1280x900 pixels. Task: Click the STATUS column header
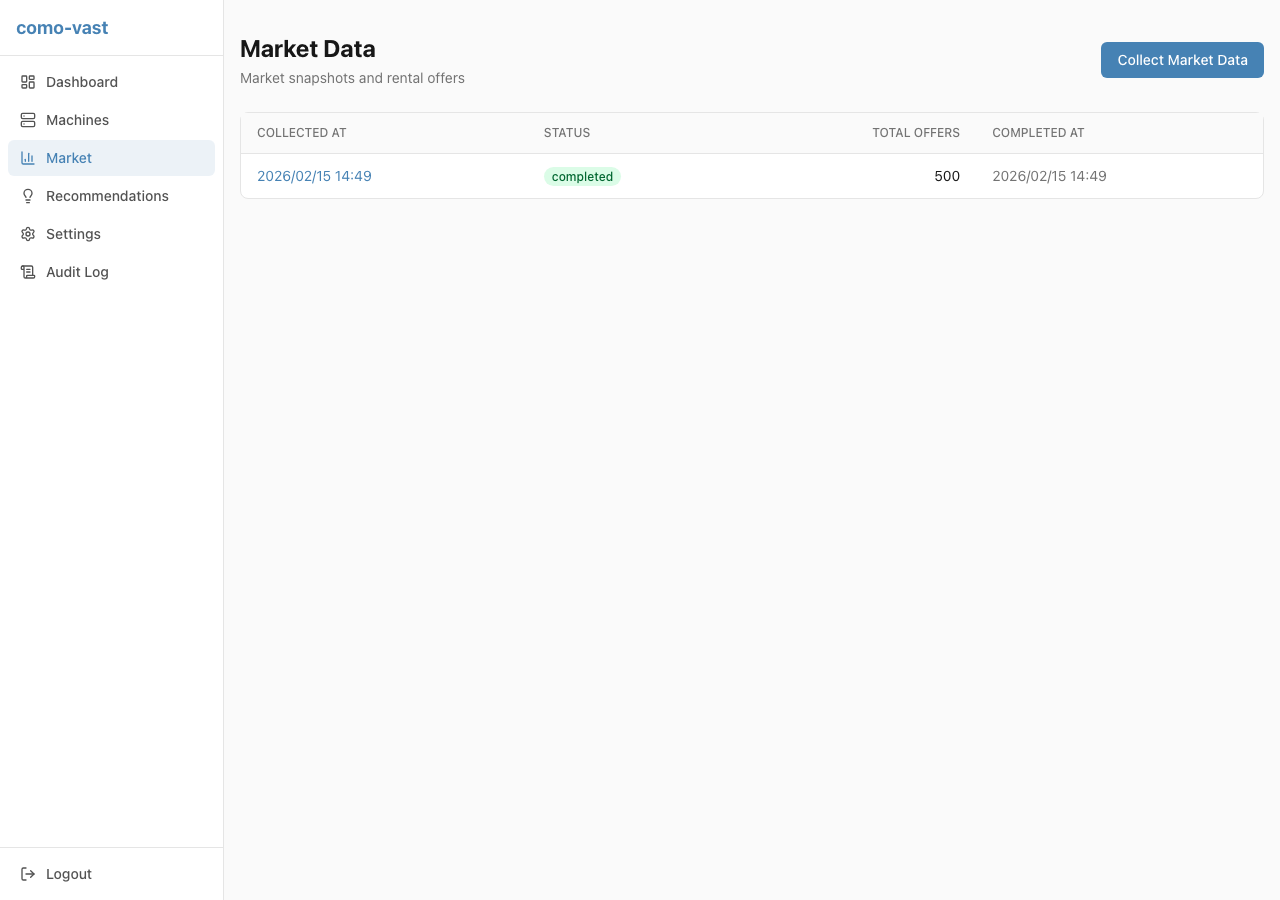point(567,133)
